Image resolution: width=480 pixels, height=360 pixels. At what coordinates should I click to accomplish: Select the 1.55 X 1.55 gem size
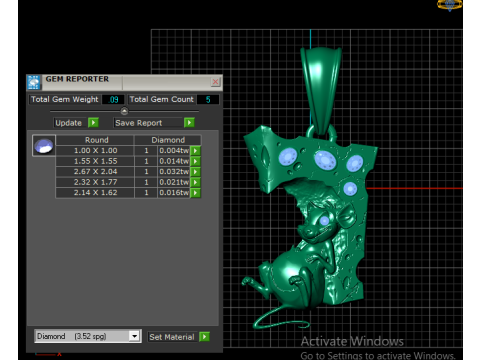pyautogui.click(x=95, y=161)
